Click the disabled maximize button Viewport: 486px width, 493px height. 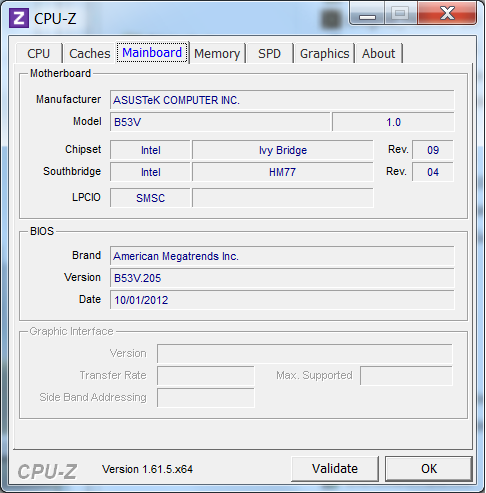[401, 14]
